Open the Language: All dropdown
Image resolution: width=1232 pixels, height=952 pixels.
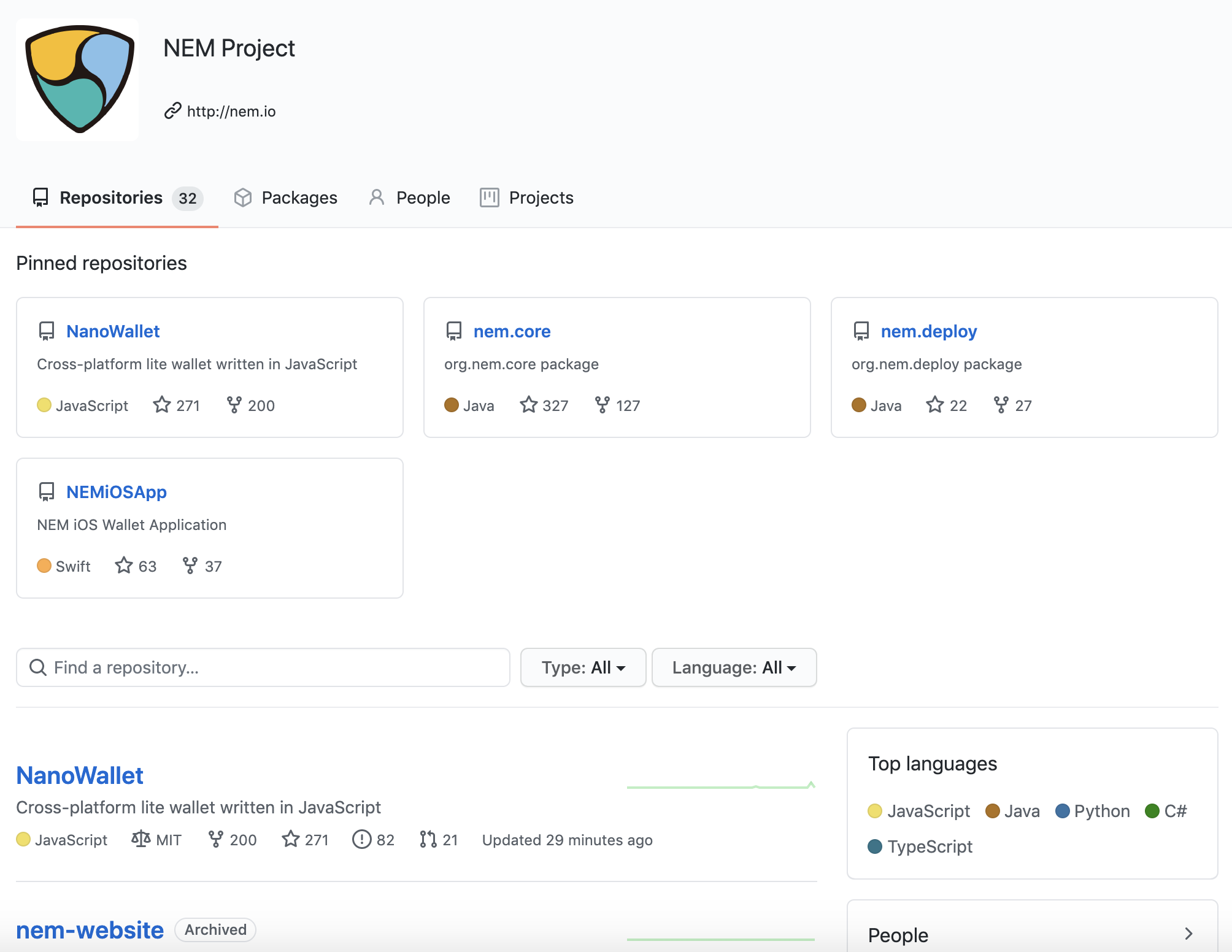(x=734, y=667)
